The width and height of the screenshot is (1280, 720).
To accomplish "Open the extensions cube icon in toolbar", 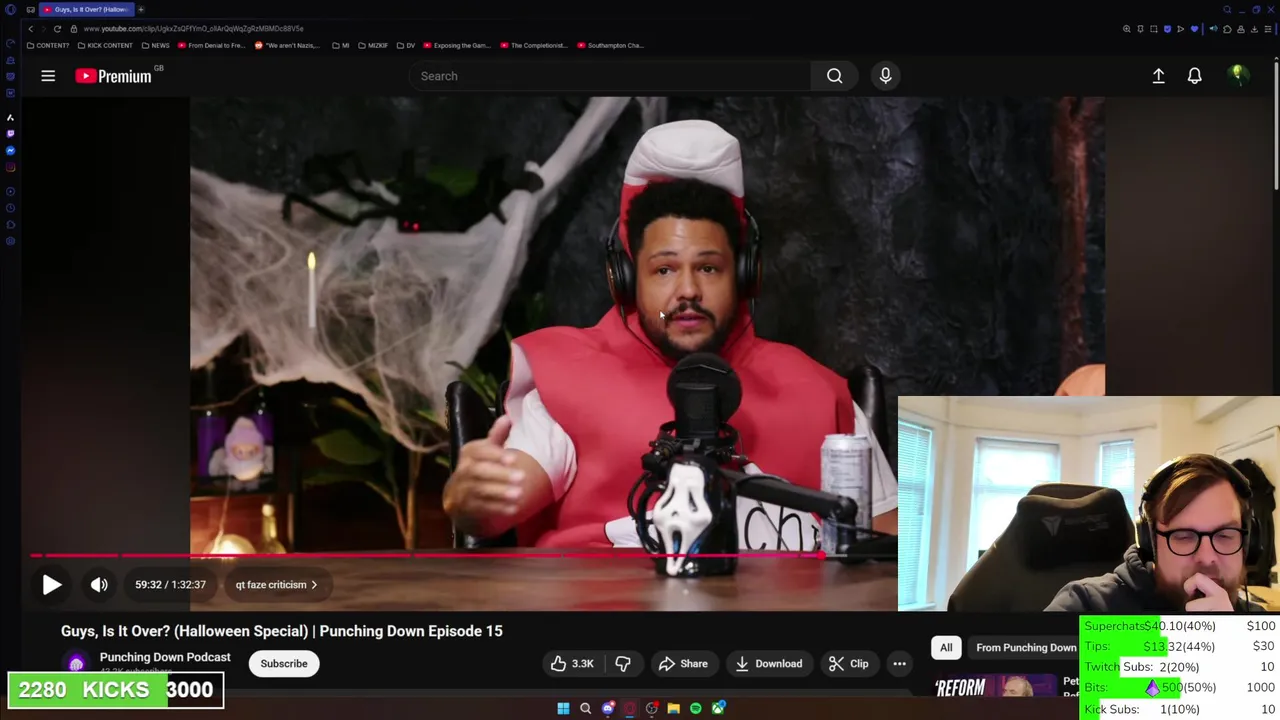I will click(1227, 29).
